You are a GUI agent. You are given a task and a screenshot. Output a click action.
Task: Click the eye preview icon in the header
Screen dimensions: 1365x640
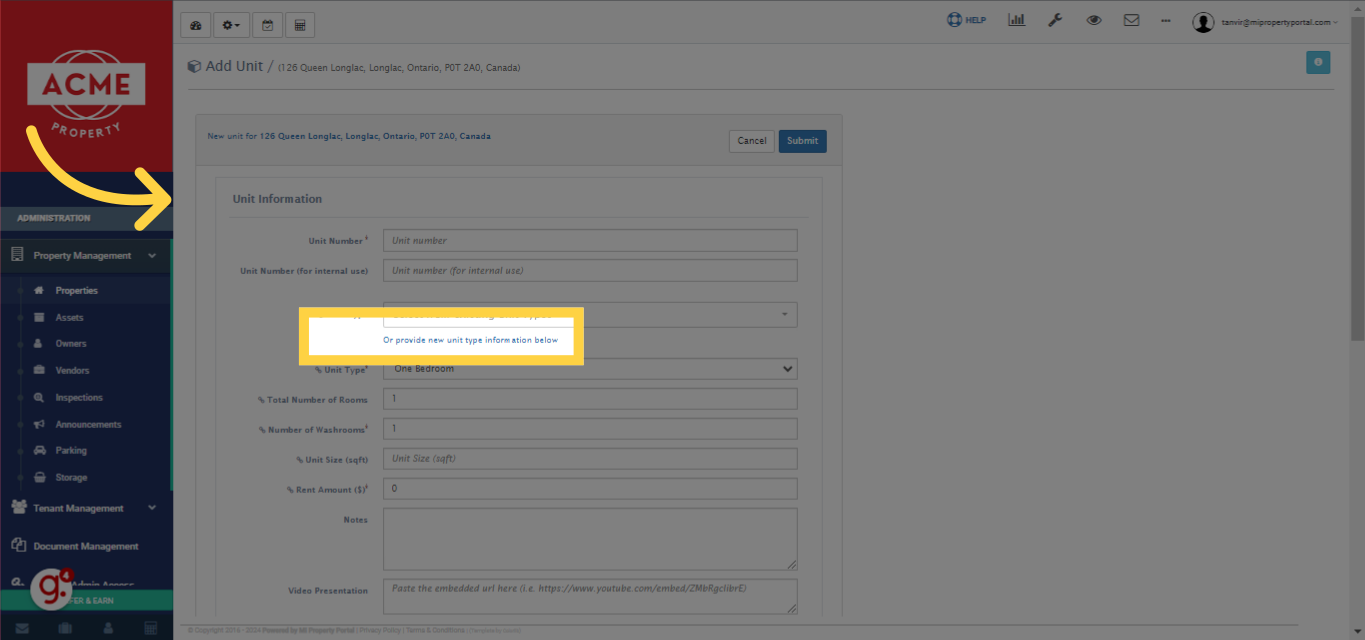click(1093, 19)
